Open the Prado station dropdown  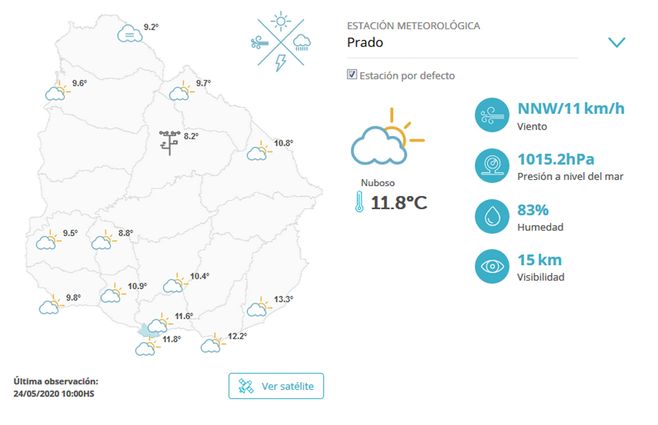[480, 42]
